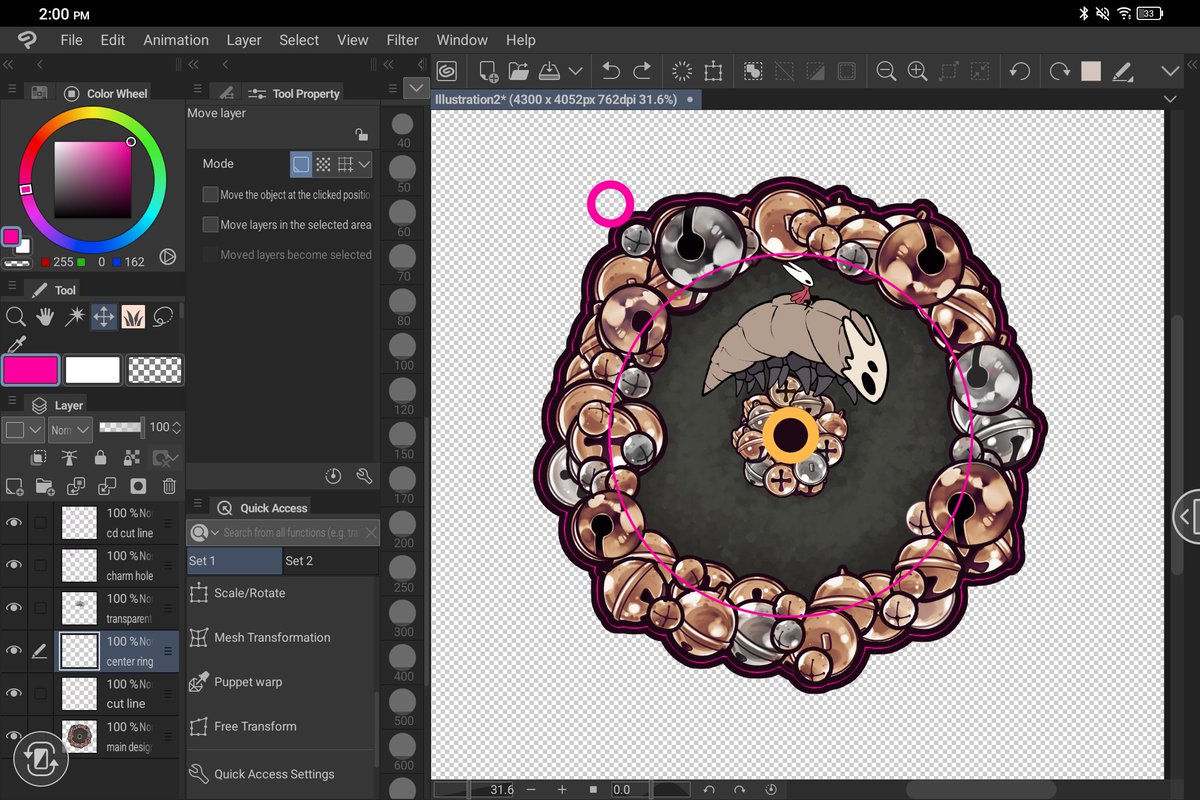Select the white sub color swatch
Image resolution: width=1200 pixels, height=800 pixels.
93,370
